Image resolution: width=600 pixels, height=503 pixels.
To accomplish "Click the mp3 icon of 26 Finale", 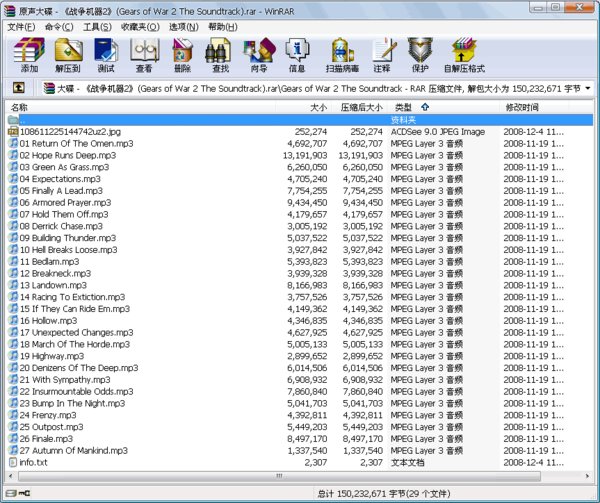I will click(x=13, y=438).
